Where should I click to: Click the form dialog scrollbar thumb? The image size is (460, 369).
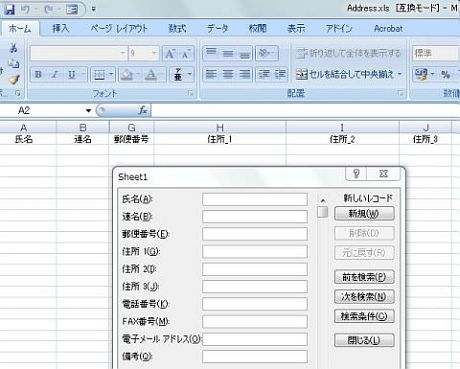(x=322, y=212)
